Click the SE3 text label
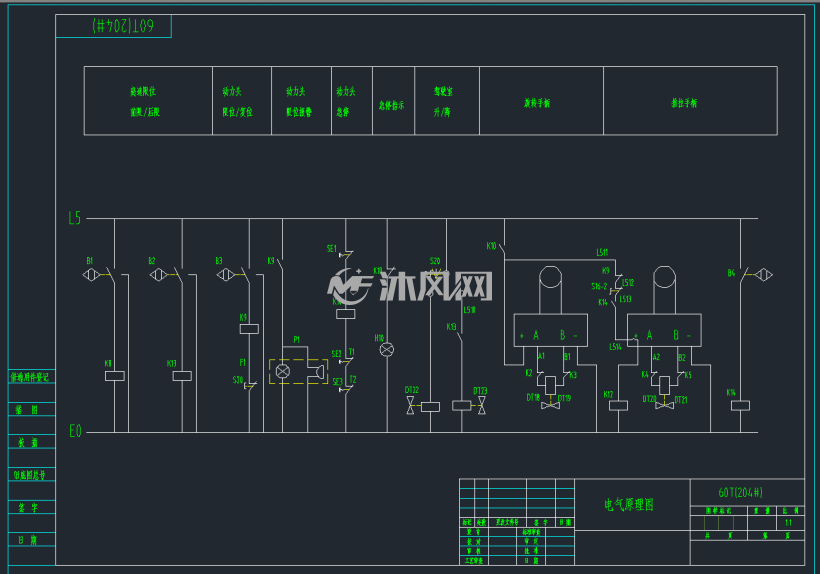The image size is (820, 574). coord(337,381)
